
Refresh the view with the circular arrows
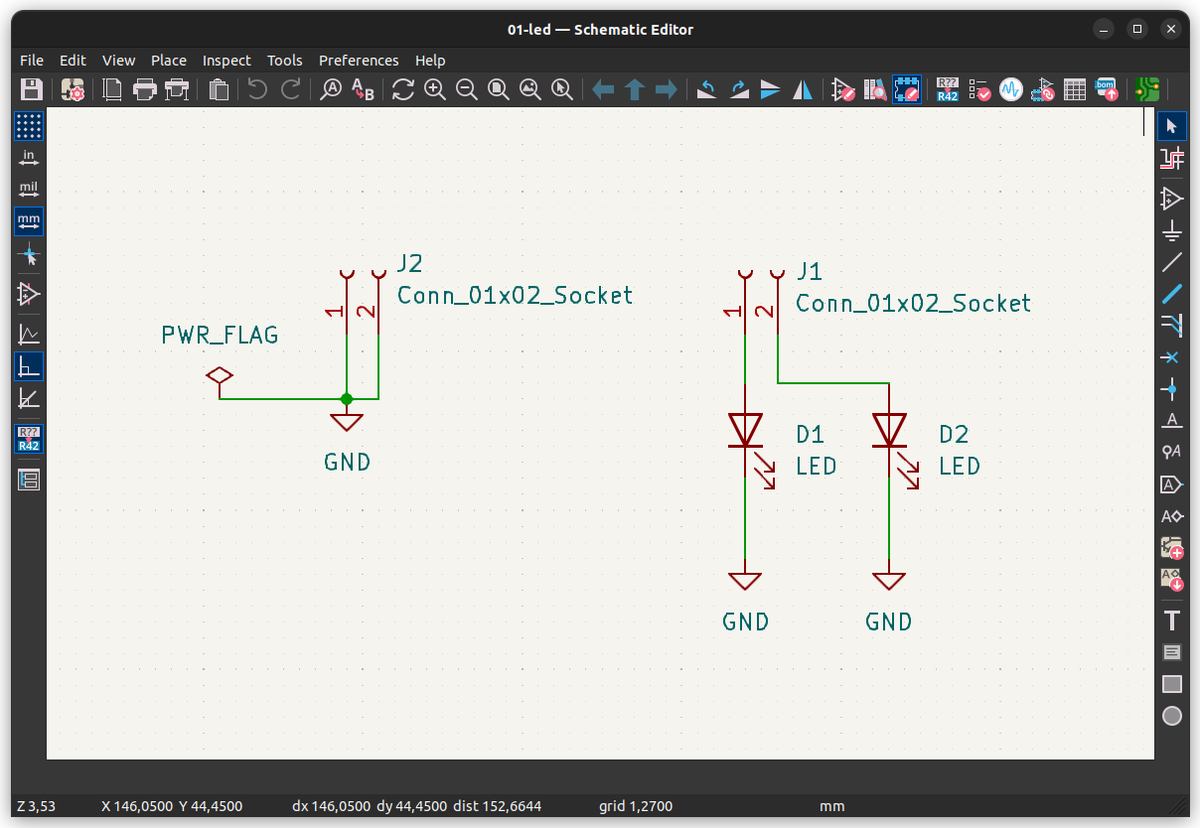tap(403, 90)
